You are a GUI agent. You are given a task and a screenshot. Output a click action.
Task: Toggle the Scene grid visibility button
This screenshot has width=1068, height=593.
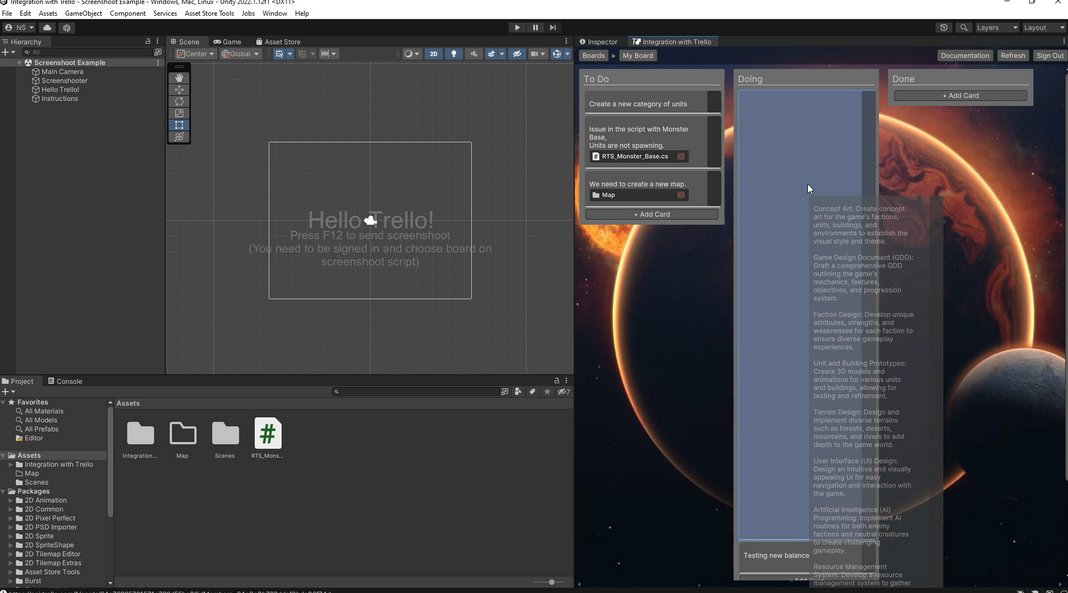[279, 54]
